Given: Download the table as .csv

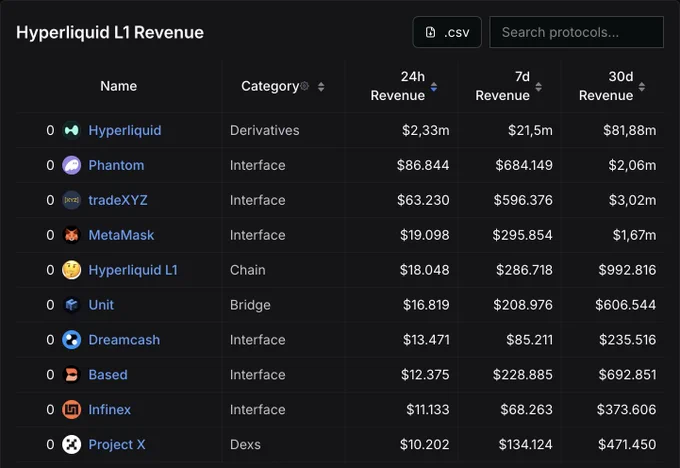Looking at the screenshot, I should click(x=447, y=32).
